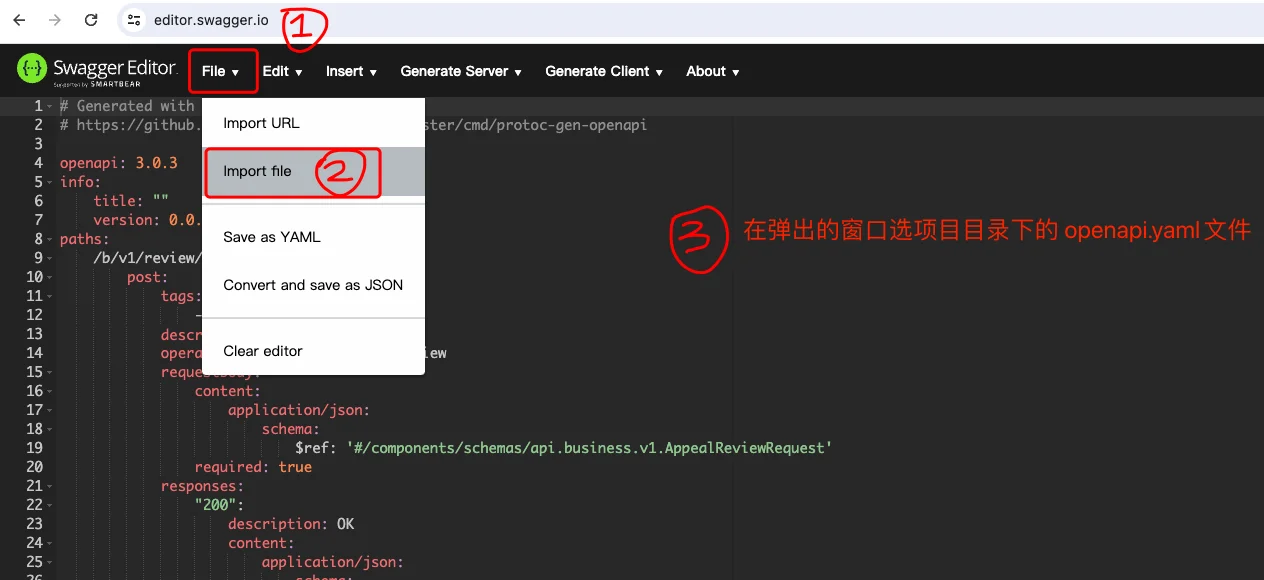The width and height of the screenshot is (1264, 580).
Task: Collapse the info section fold arrow
Action: tap(48, 181)
